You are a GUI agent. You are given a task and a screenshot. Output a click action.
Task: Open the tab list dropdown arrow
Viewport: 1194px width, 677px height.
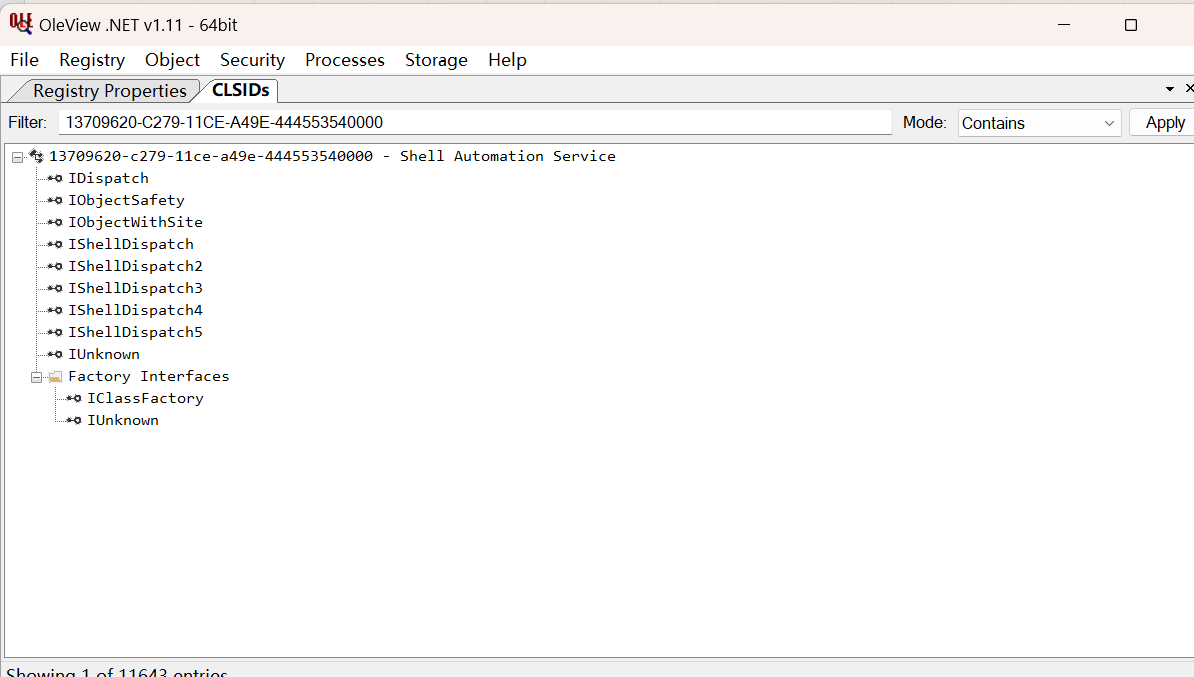pyautogui.click(x=1170, y=89)
